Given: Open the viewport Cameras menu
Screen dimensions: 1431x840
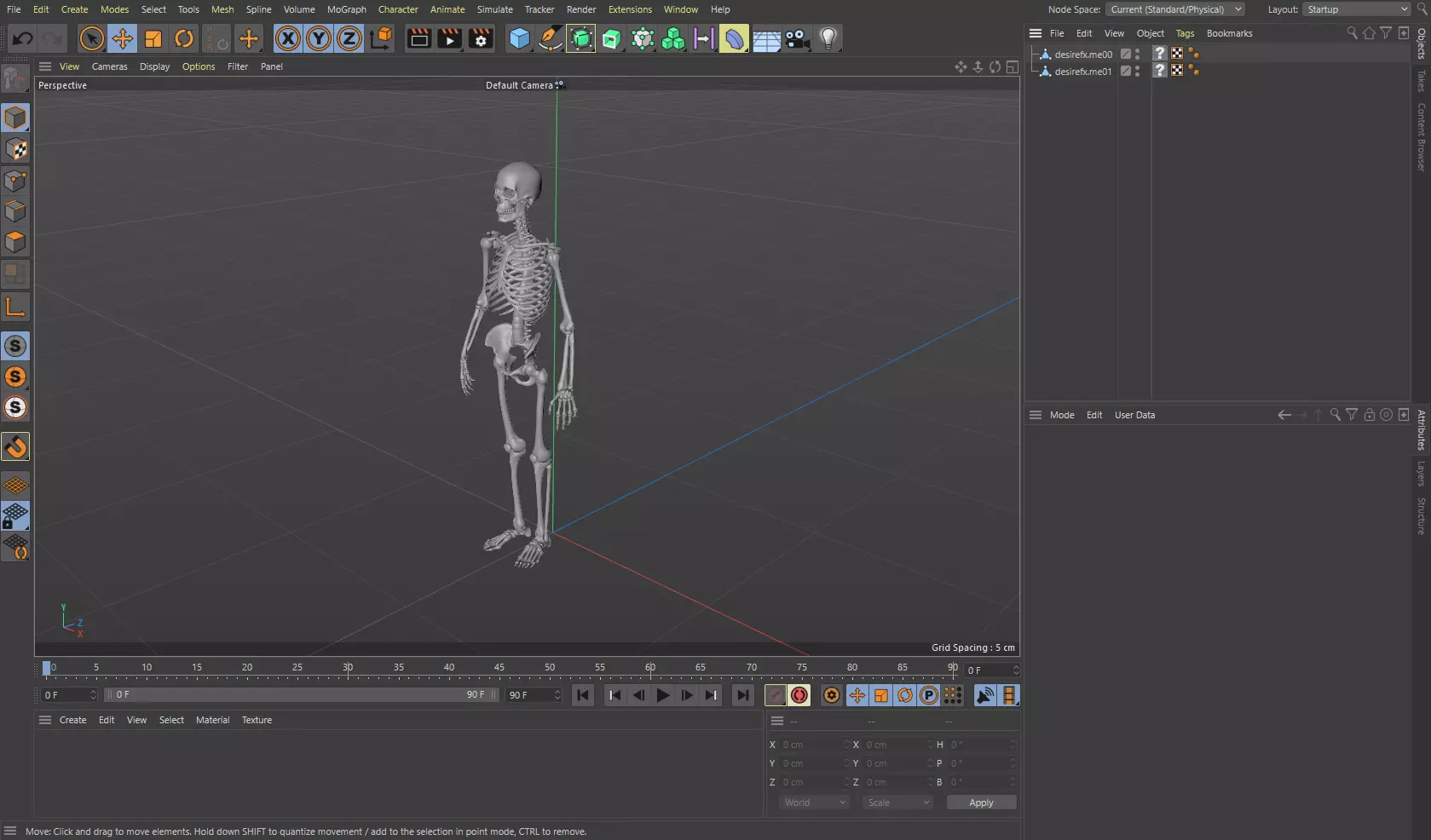Looking at the screenshot, I should (x=110, y=66).
